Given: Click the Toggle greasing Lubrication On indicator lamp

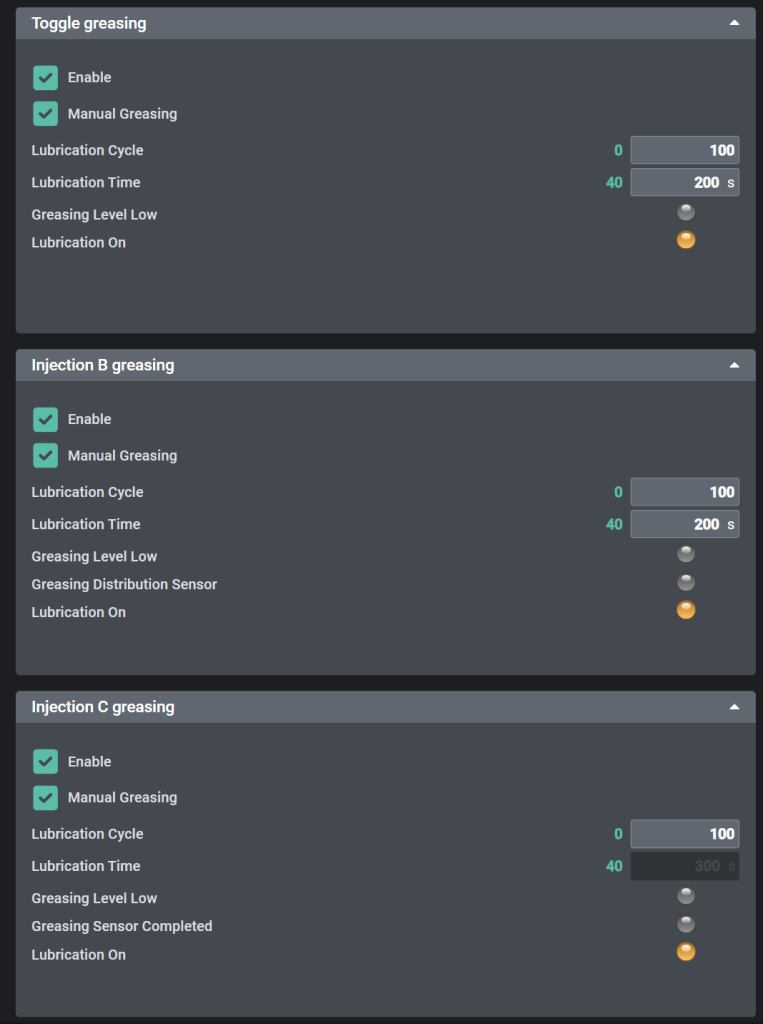Looking at the screenshot, I should click(686, 240).
